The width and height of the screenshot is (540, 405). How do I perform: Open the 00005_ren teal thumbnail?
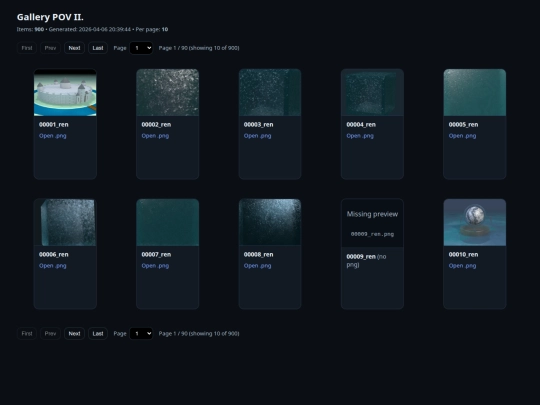tap(475, 93)
